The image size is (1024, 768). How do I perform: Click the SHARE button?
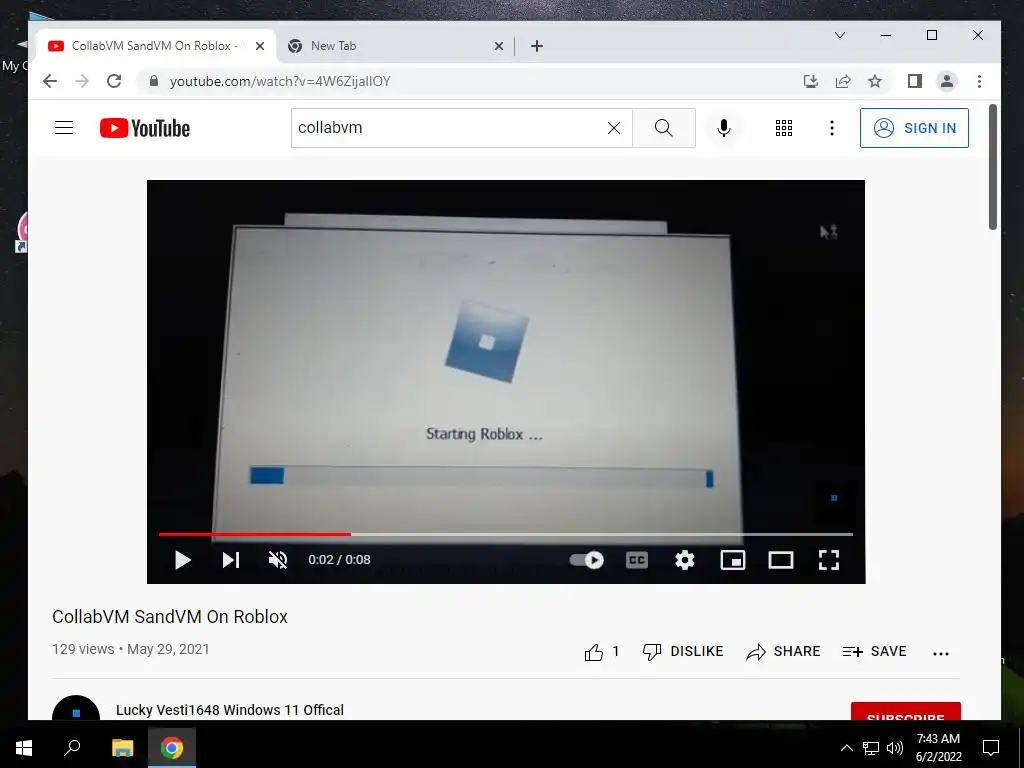point(783,652)
